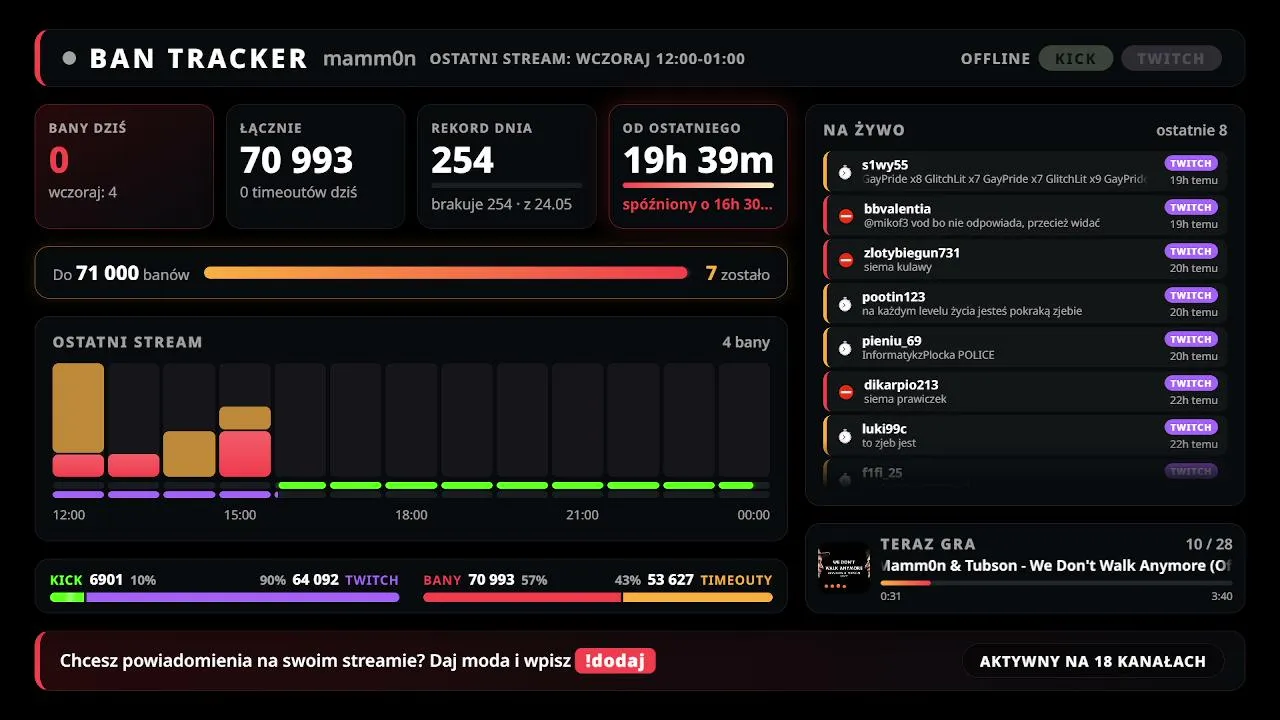This screenshot has width=1280, height=720.
Task: Click the ŁĄCZNIE 70 993 stat card
Action: (315, 166)
